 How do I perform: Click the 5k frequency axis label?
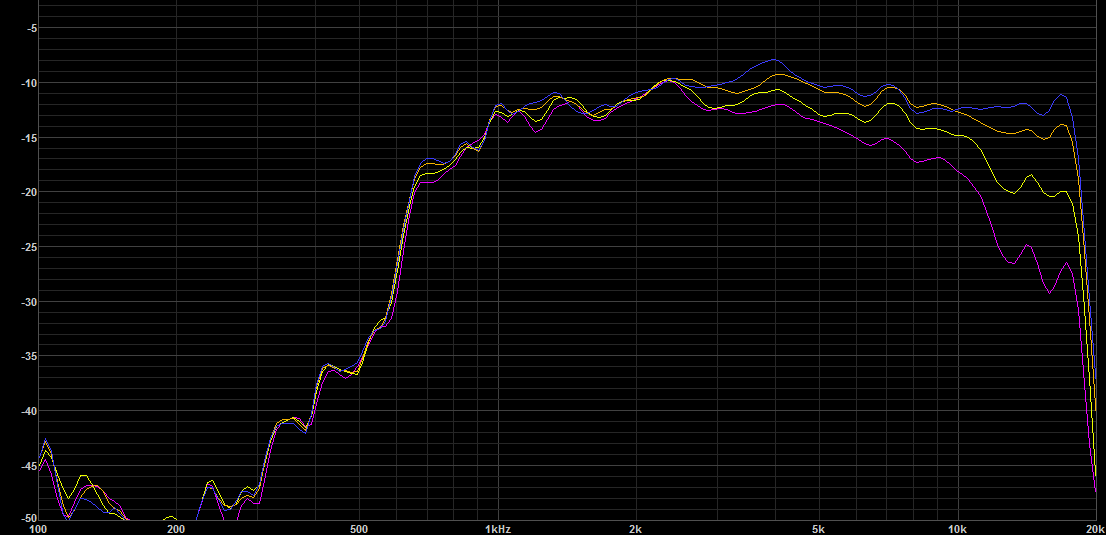coord(819,529)
